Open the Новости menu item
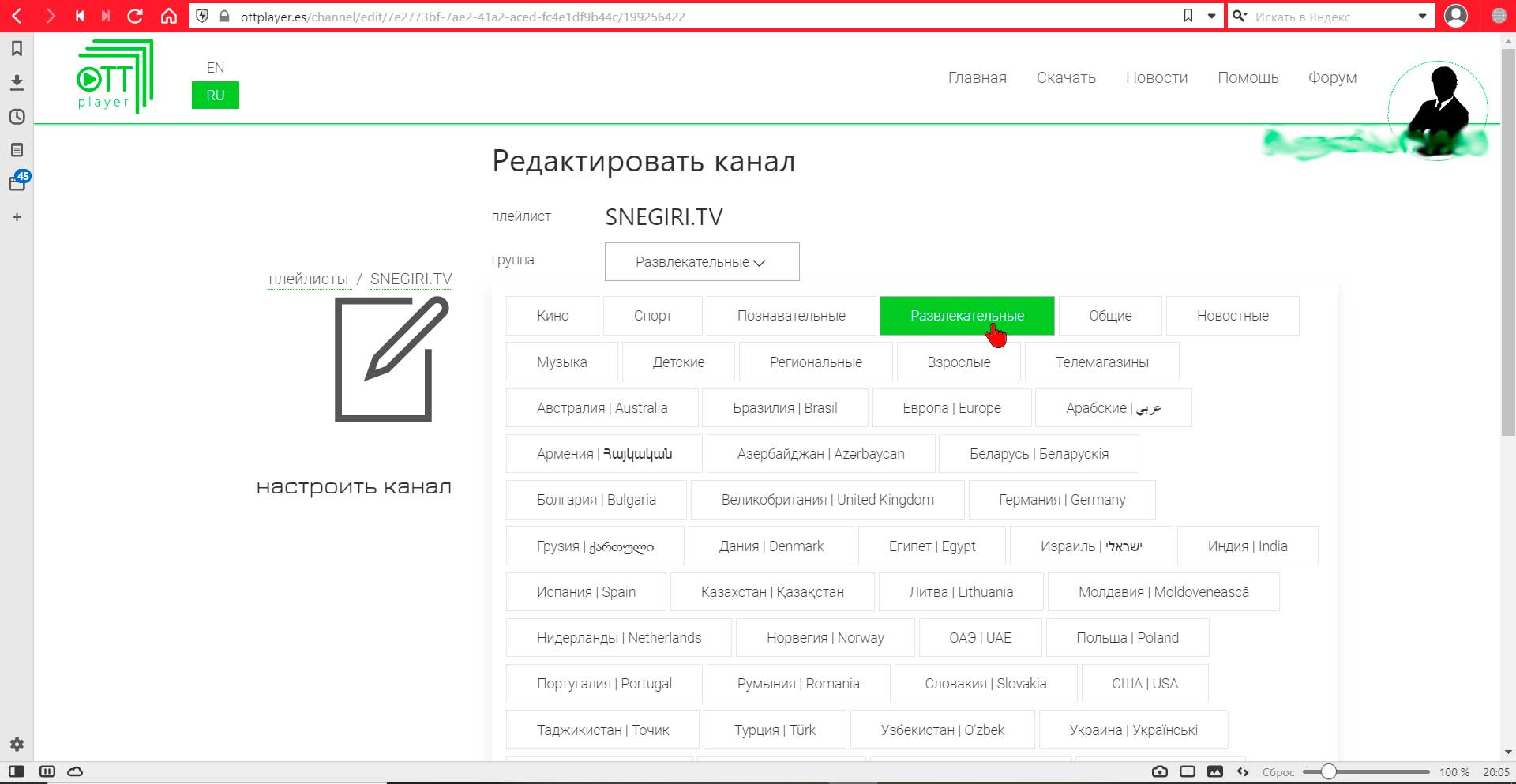 (1156, 77)
